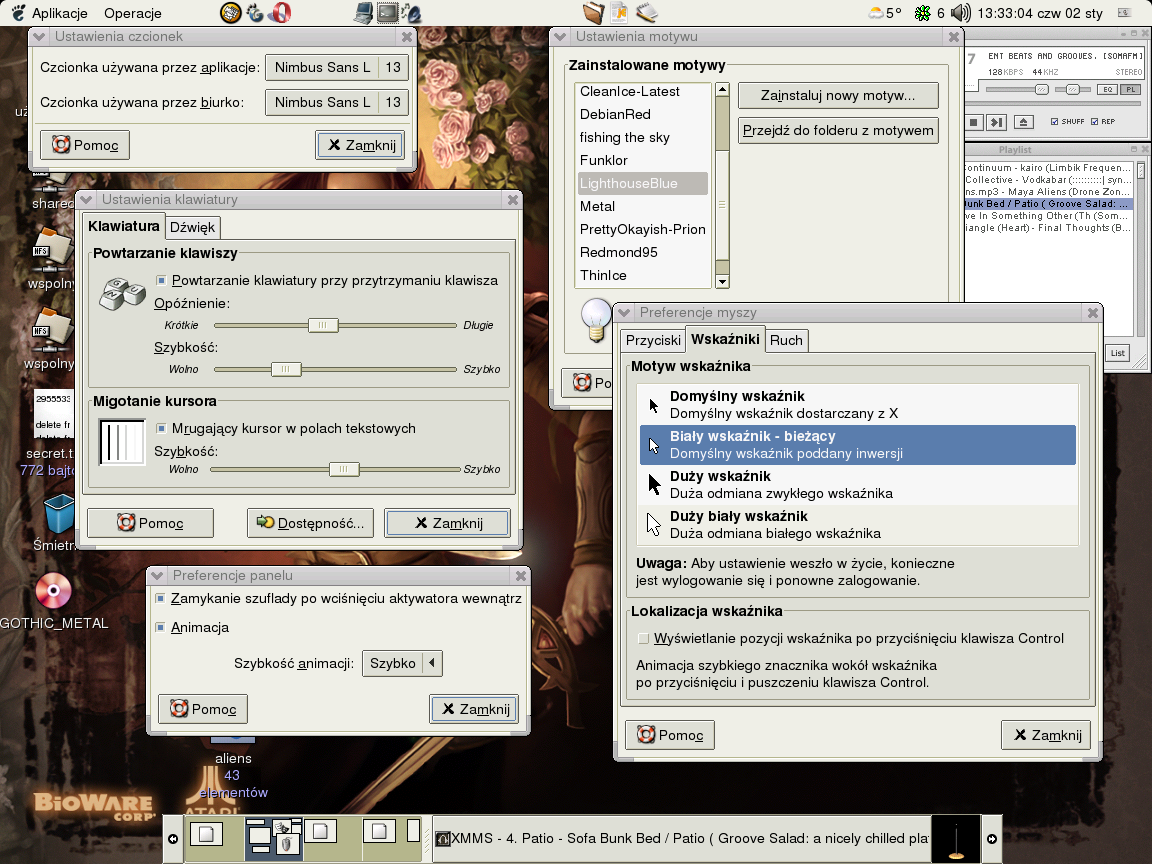Toggle the XMMS PL playlist button
The width and height of the screenshot is (1152, 864).
(x=1131, y=90)
